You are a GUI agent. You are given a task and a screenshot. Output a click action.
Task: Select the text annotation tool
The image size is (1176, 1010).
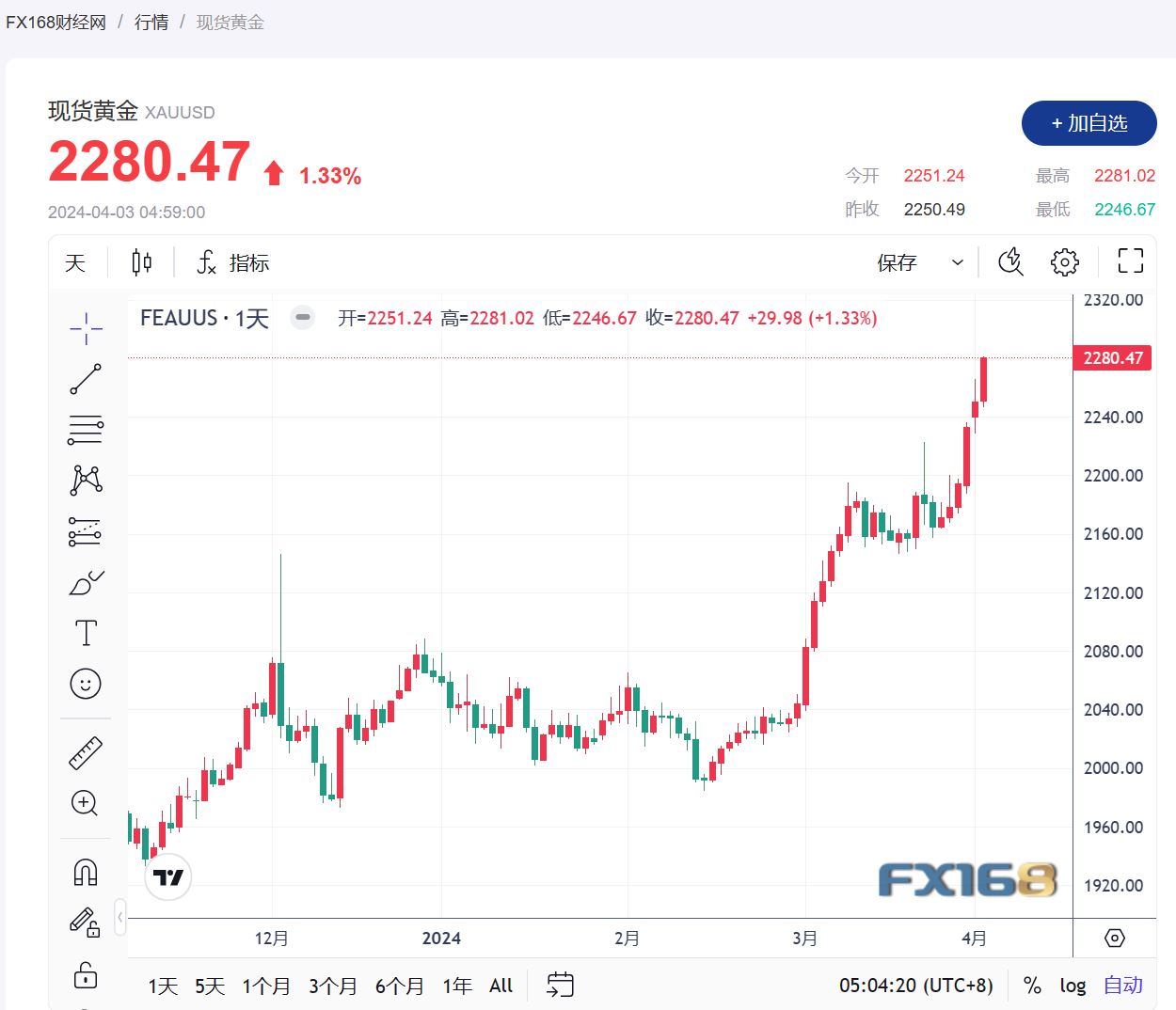[85, 632]
